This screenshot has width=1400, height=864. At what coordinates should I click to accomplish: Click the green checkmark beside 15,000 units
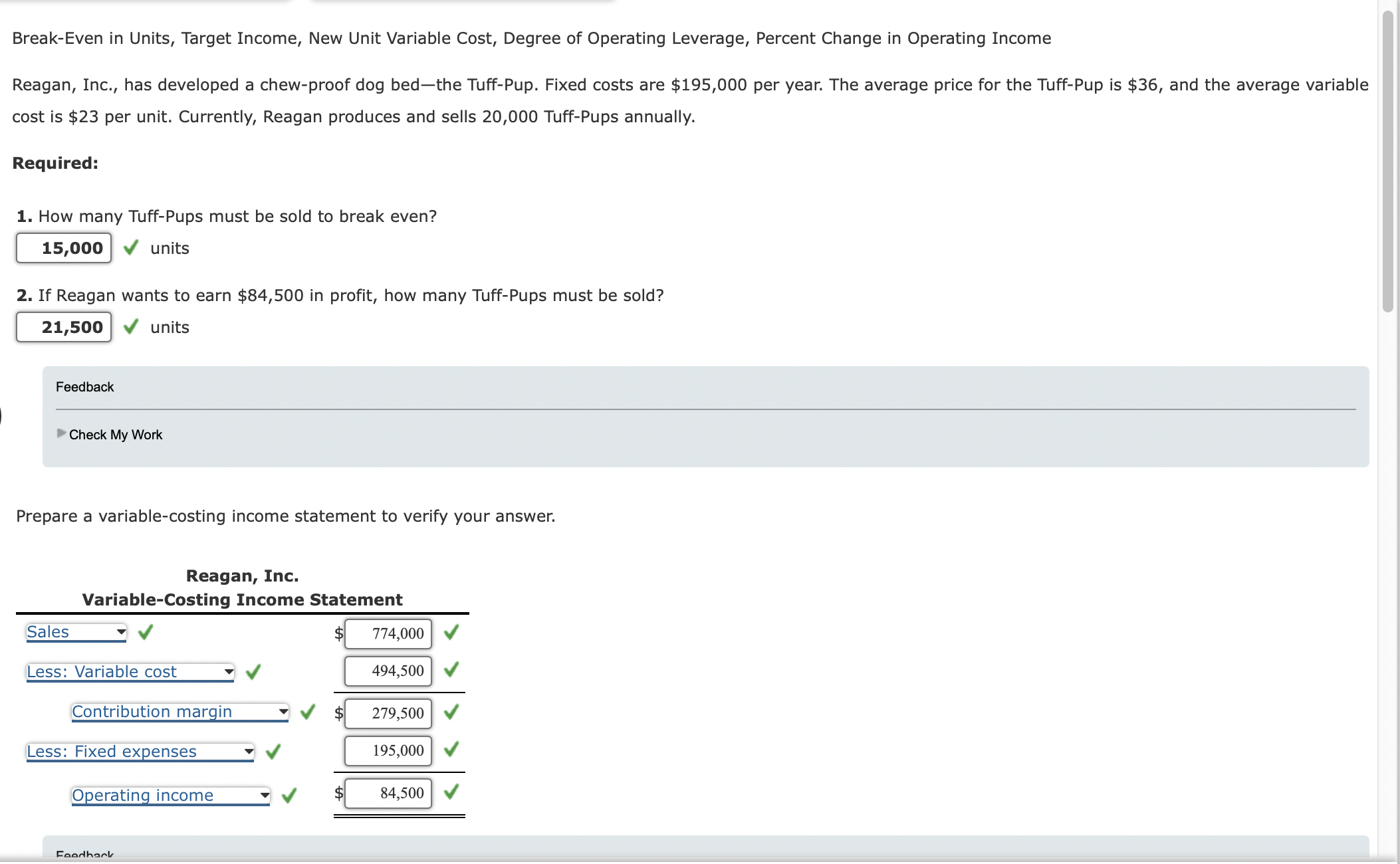click(x=131, y=247)
